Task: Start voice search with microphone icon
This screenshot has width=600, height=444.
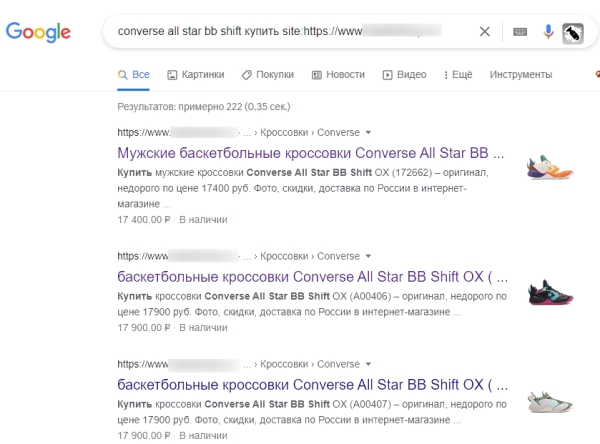Action: pyautogui.click(x=548, y=31)
